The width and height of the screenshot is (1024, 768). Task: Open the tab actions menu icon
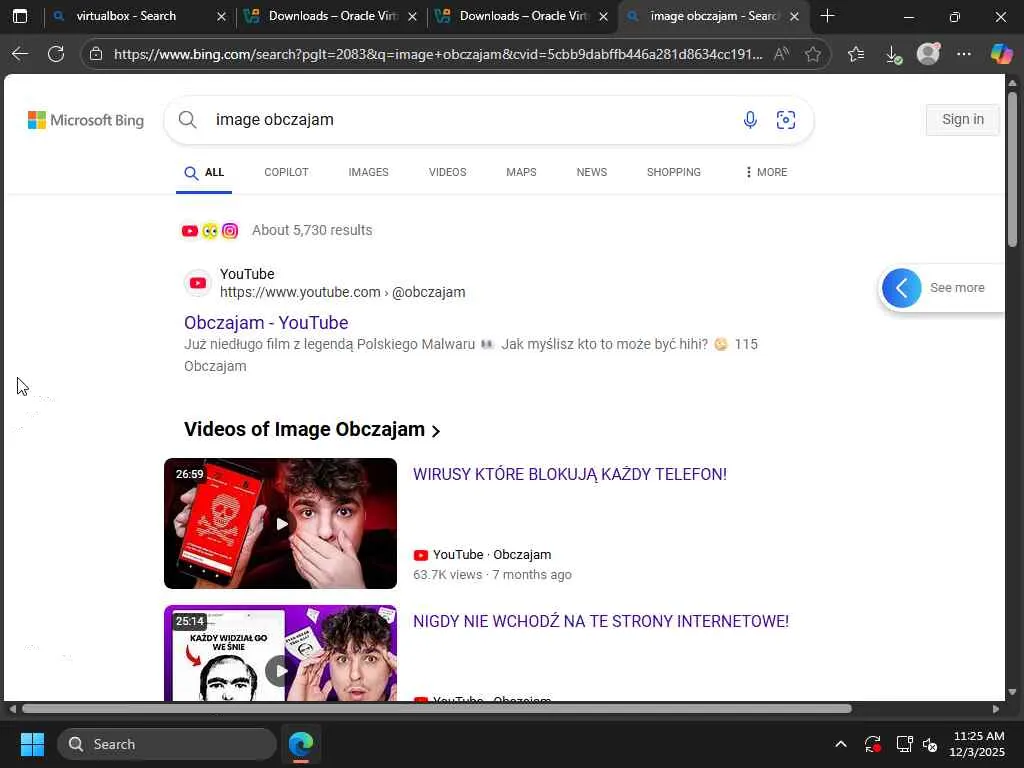tap(20, 16)
